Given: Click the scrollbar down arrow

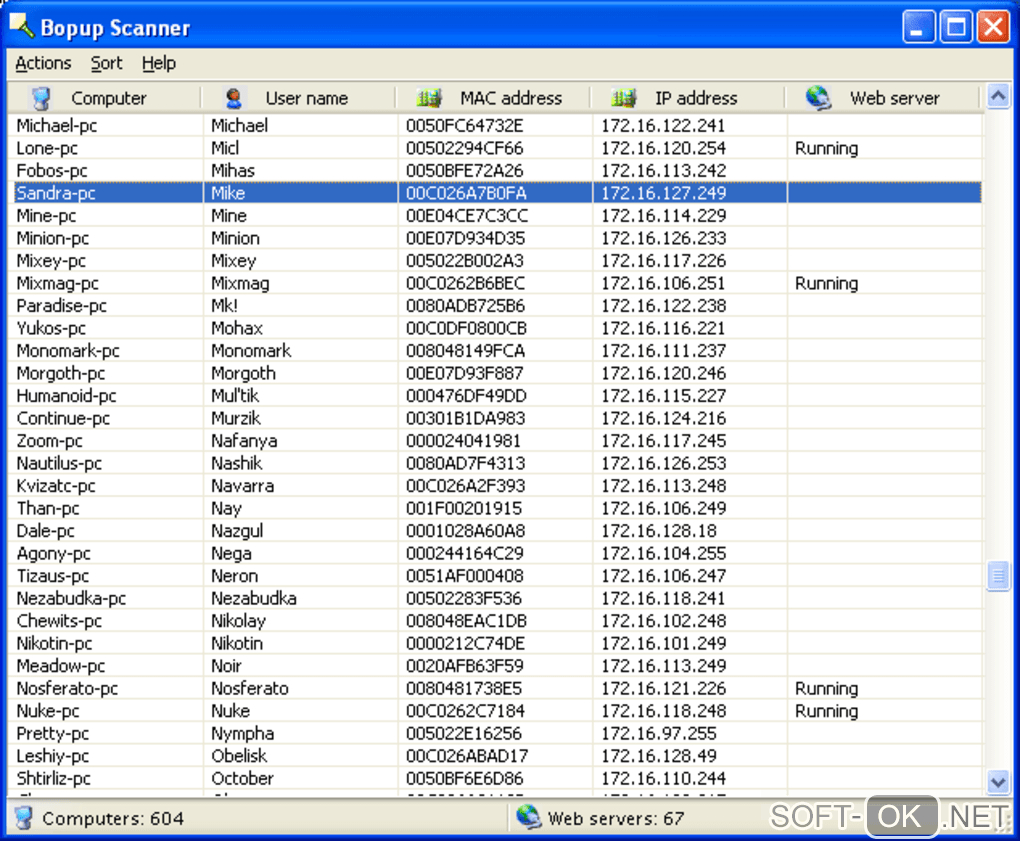Looking at the screenshot, I should coord(998,781).
